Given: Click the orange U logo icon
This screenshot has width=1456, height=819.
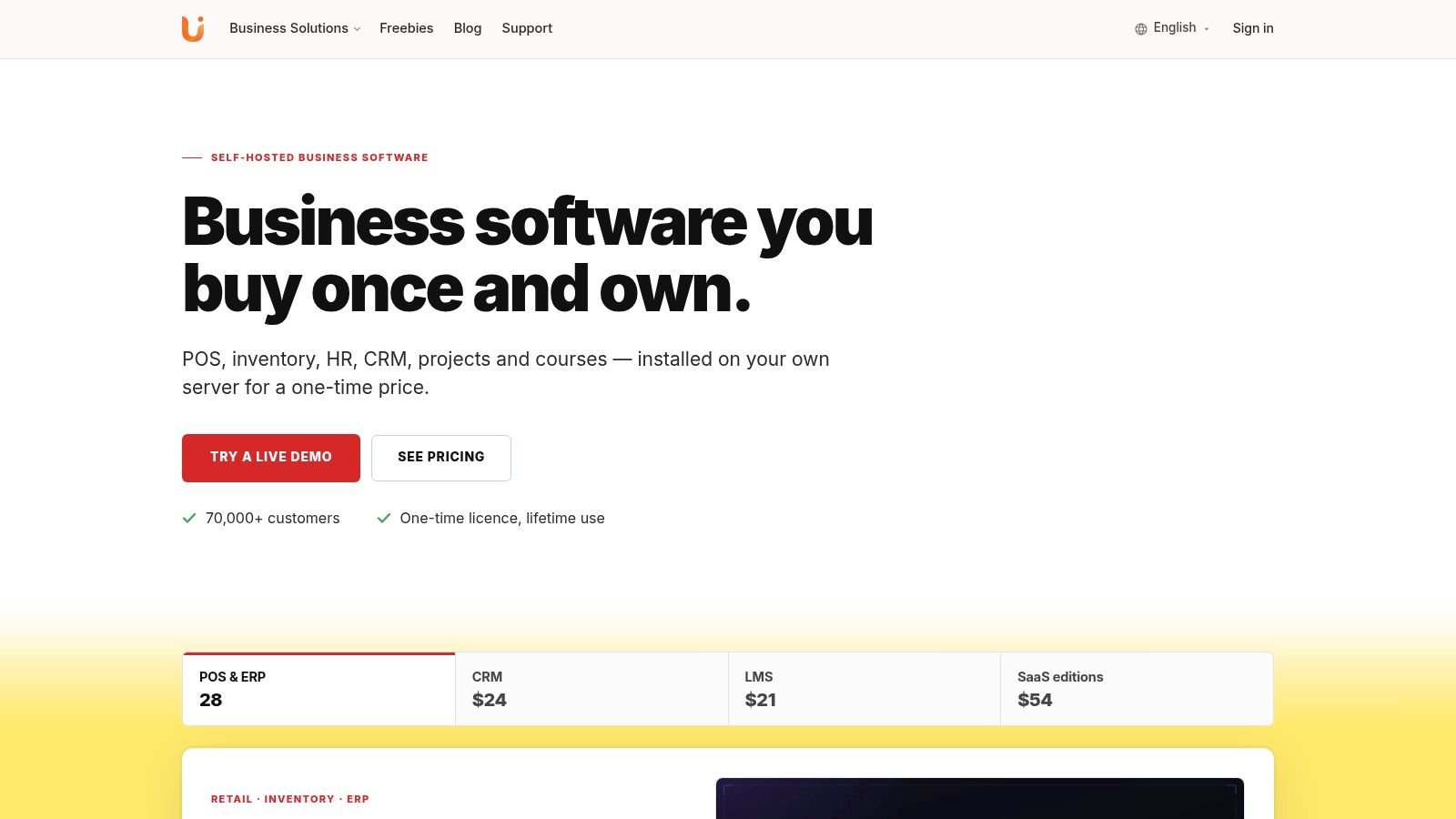Looking at the screenshot, I should pyautogui.click(x=193, y=28).
